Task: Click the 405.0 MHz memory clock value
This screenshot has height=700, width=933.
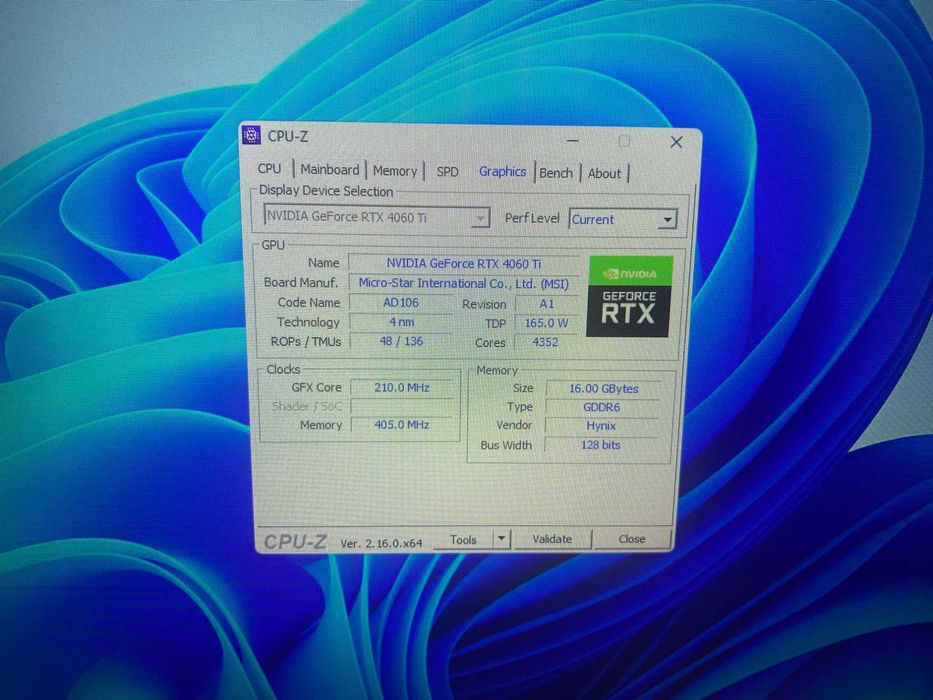Action: (x=402, y=425)
